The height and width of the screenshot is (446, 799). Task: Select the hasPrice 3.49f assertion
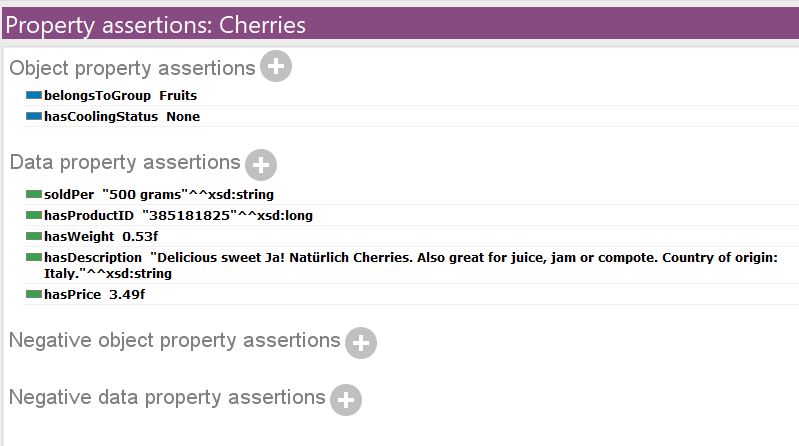point(412,294)
